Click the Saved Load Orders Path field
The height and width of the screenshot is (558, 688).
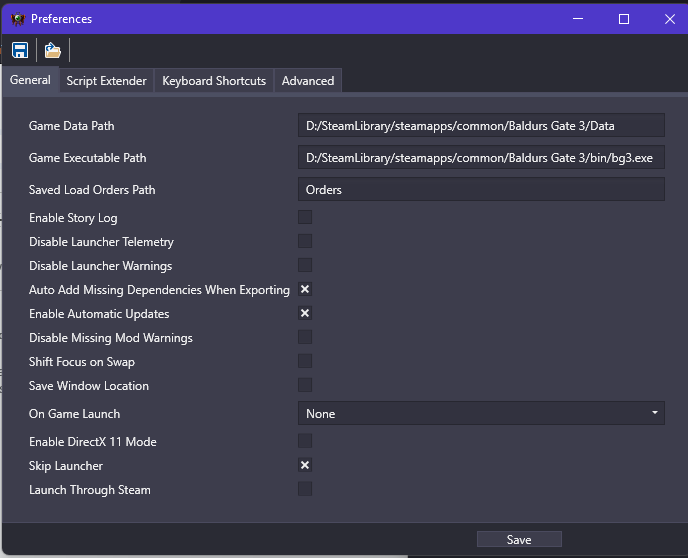pos(481,190)
